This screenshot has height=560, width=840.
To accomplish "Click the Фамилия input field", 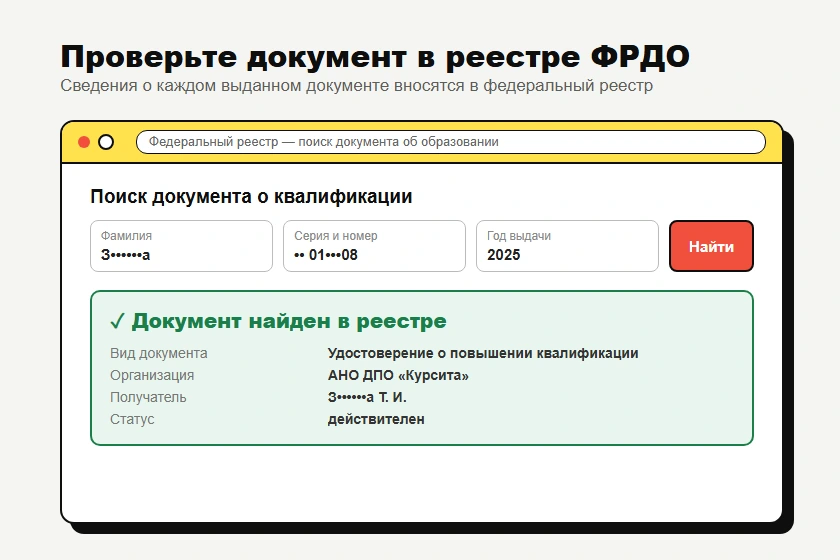I will click(181, 246).
